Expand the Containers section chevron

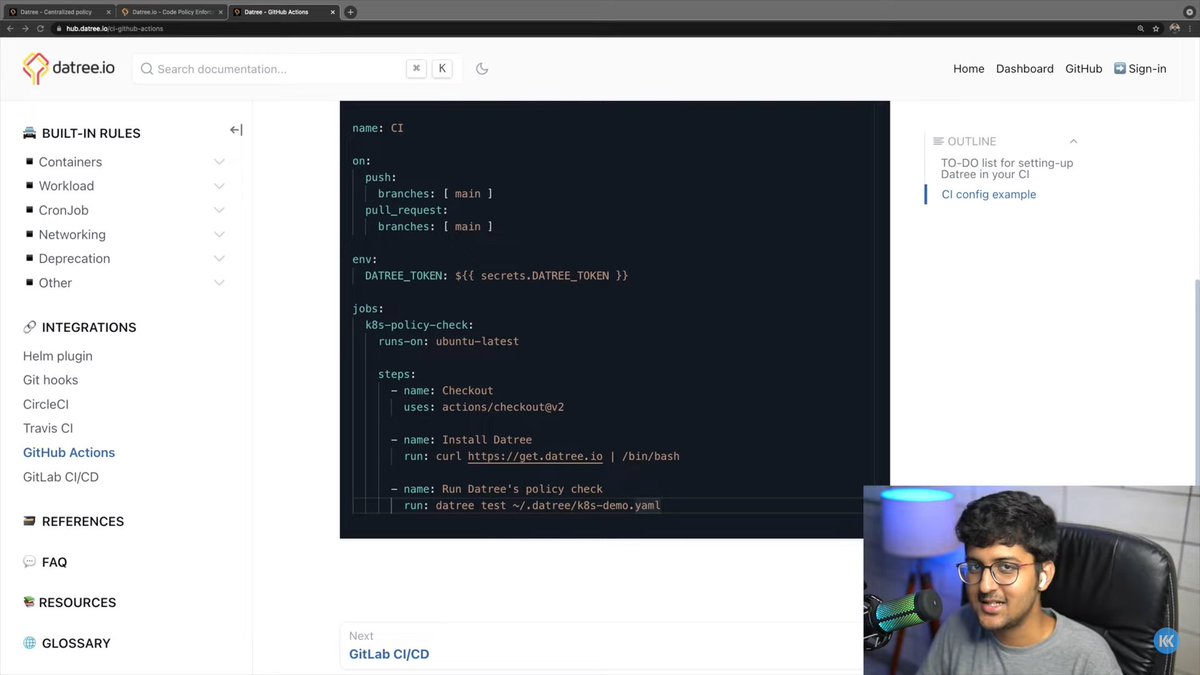(219, 162)
